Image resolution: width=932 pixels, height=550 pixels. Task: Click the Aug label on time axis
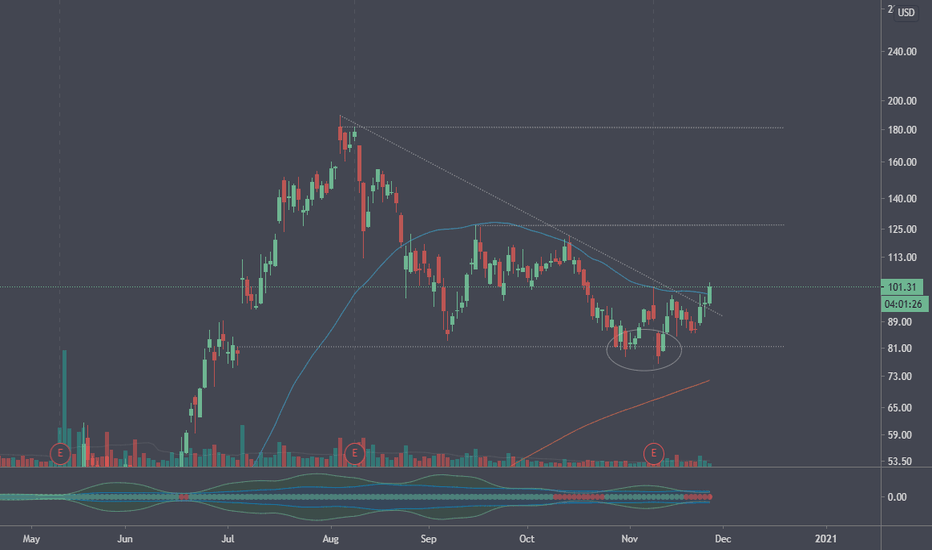point(330,539)
